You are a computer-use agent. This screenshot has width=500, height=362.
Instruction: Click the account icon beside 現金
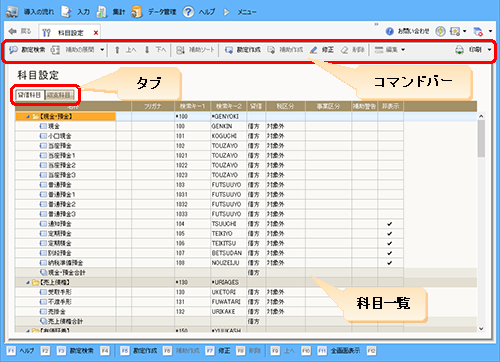pos(43,126)
